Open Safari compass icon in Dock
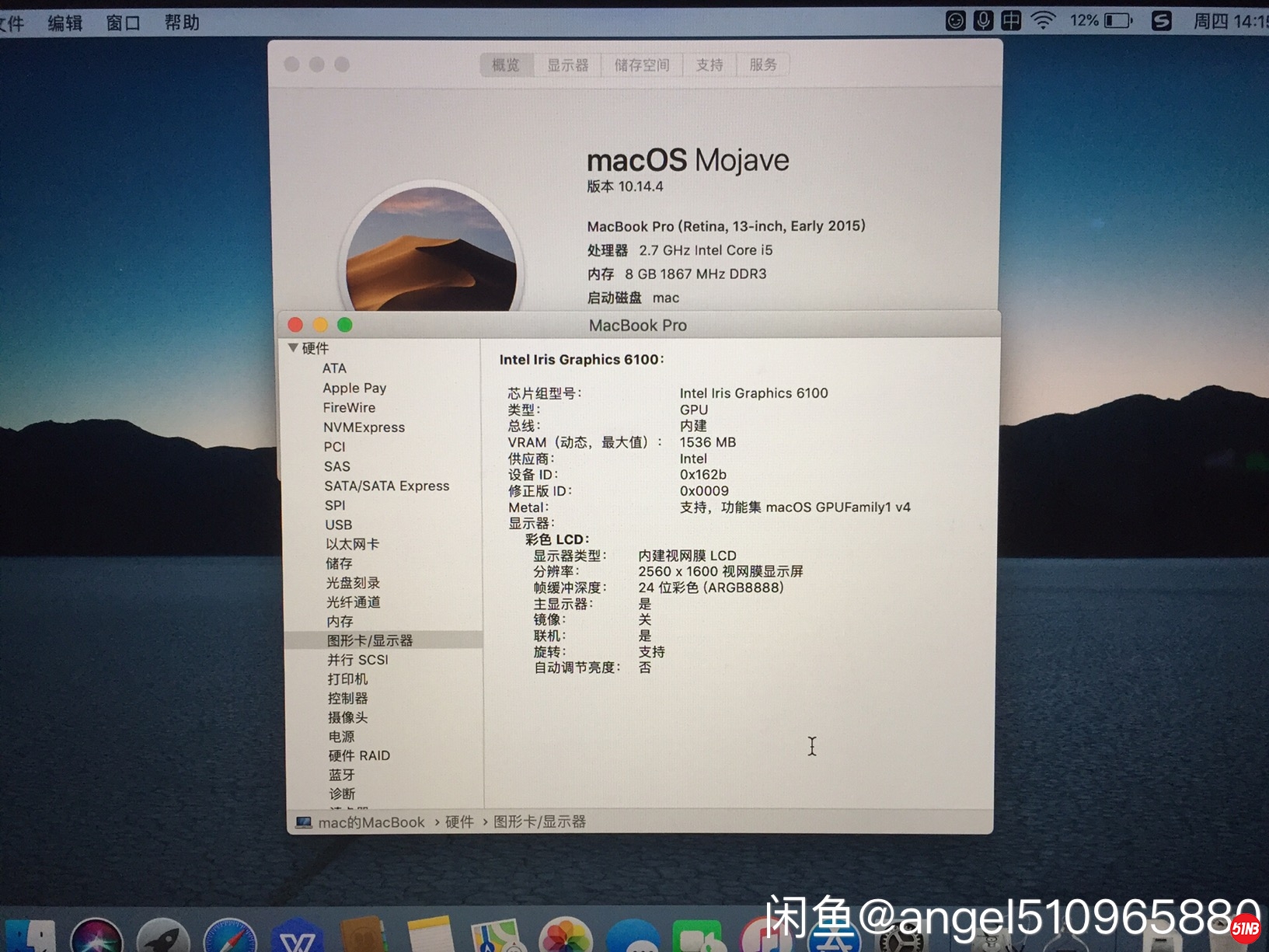The height and width of the screenshot is (952, 1269). [230, 936]
